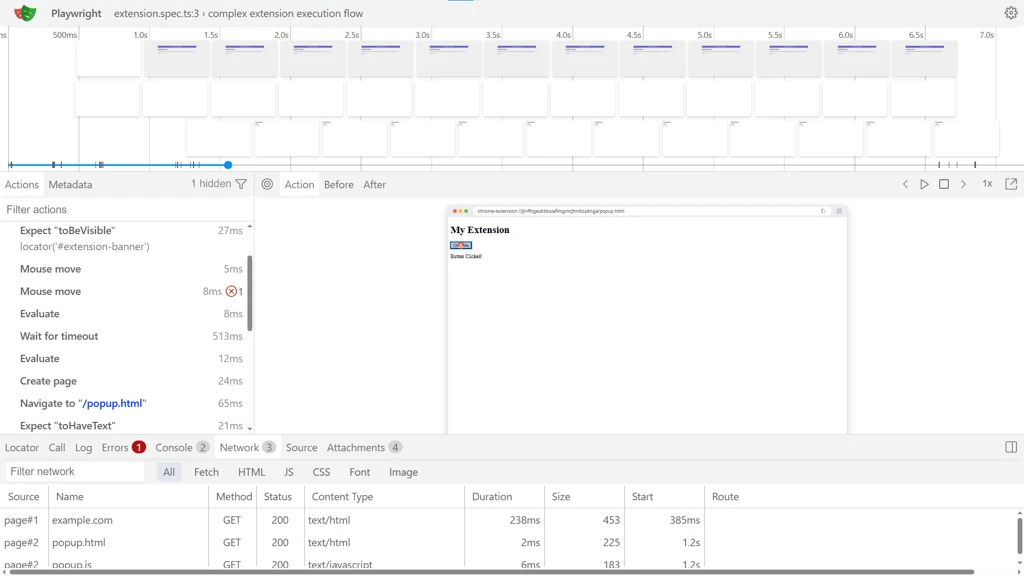Viewport: 1024px width, 576px height.
Task: Toggle the sidebar layout icon at right
Action: tap(1011, 447)
